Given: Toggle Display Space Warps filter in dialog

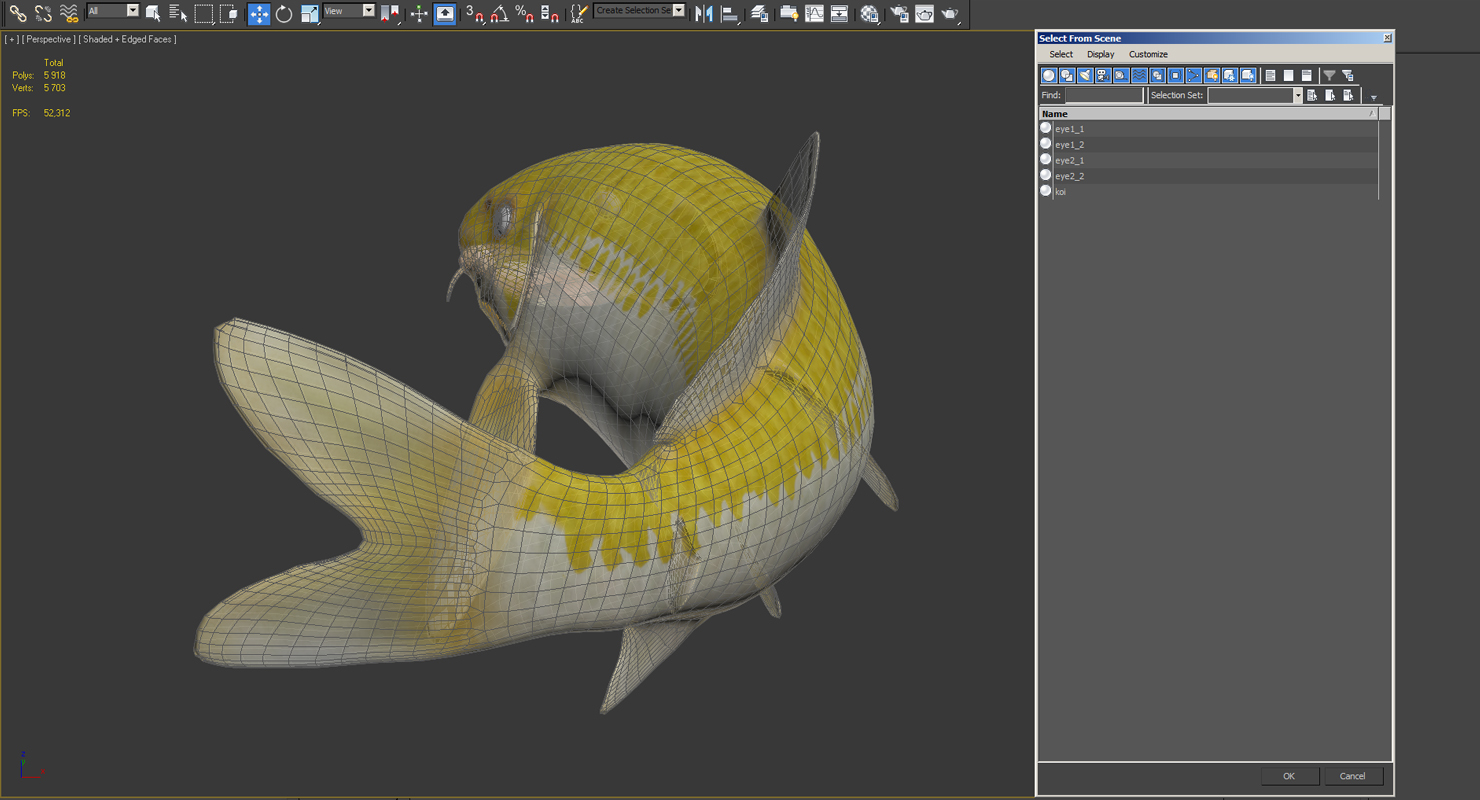Looking at the screenshot, I should coord(1139,75).
